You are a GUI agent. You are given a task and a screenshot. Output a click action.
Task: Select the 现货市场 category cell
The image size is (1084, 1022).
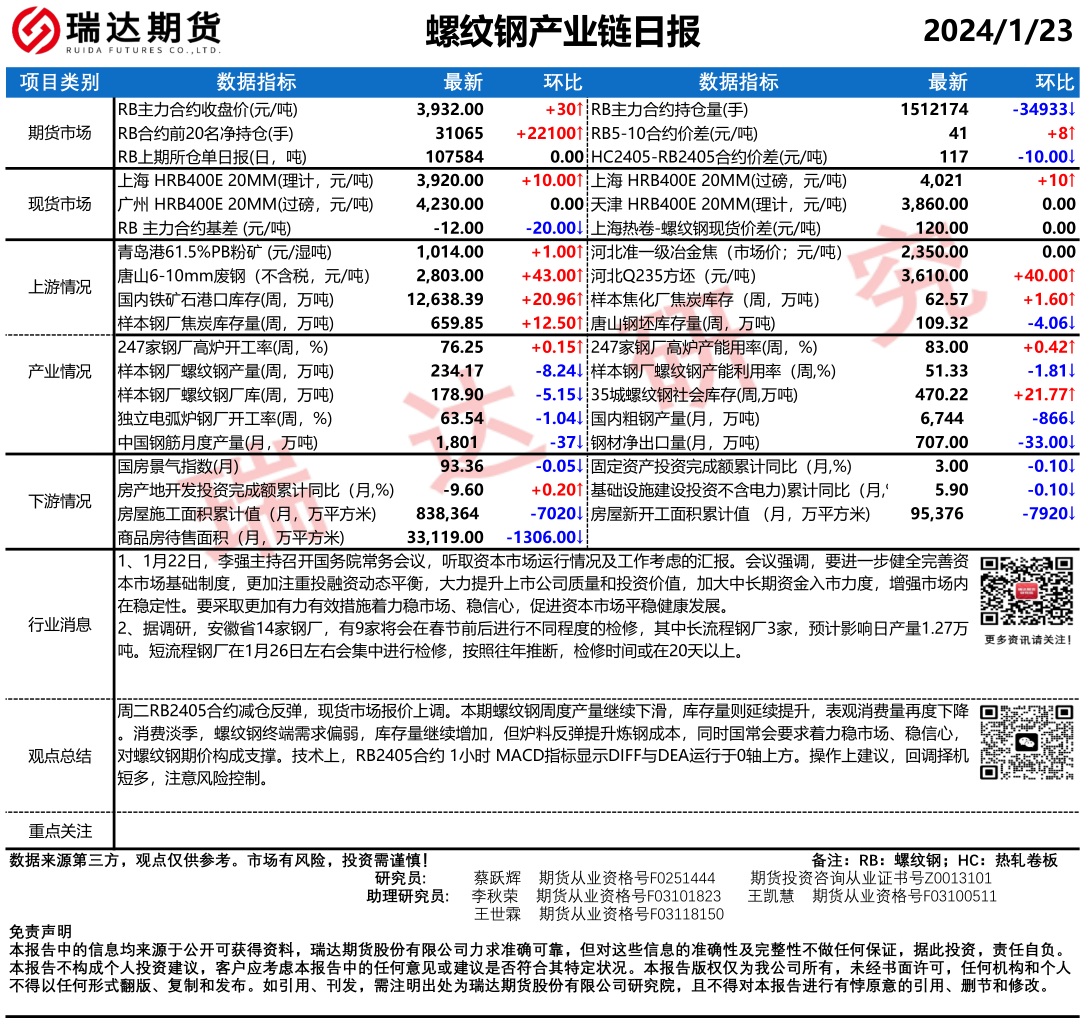[59, 204]
